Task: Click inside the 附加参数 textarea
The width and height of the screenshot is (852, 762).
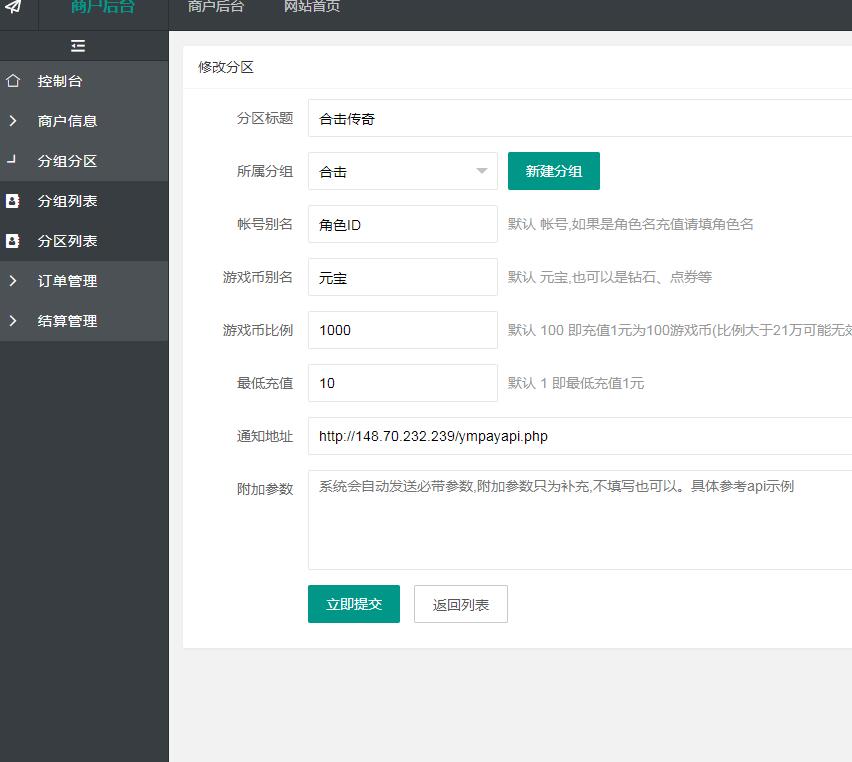Action: (578, 530)
